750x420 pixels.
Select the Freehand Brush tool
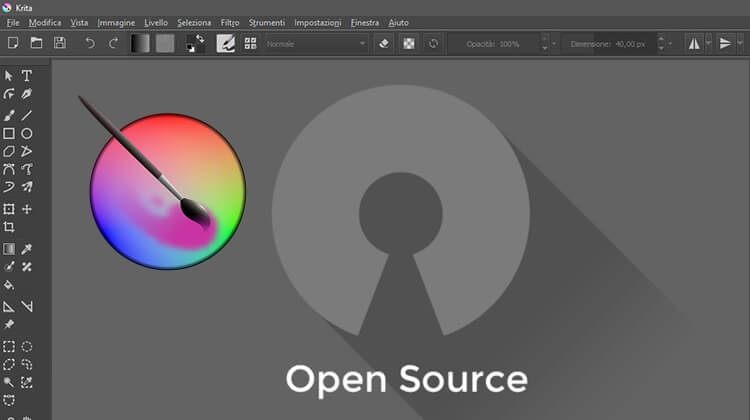coord(9,115)
